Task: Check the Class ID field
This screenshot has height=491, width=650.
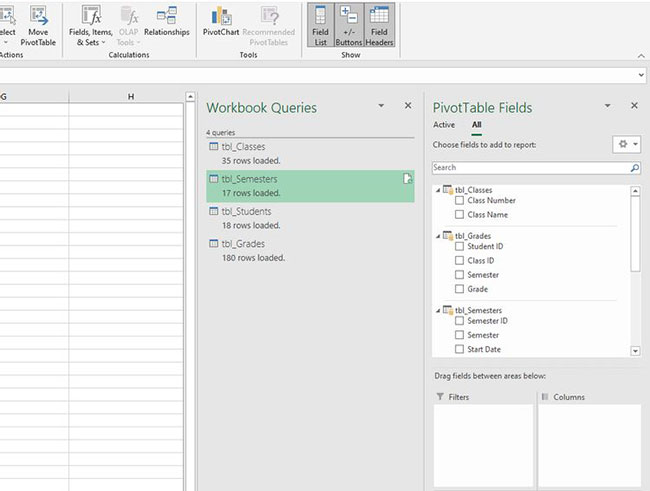Action: pyautogui.click(x=459, y=260)
